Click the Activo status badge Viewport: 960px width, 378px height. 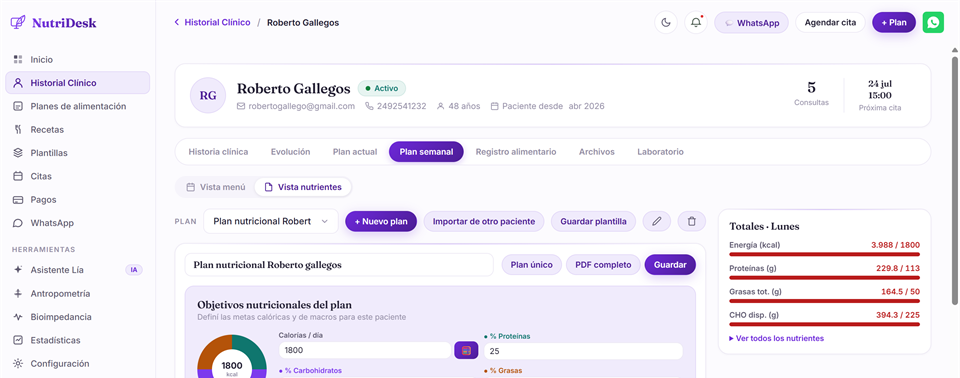[x=381, y=88]
